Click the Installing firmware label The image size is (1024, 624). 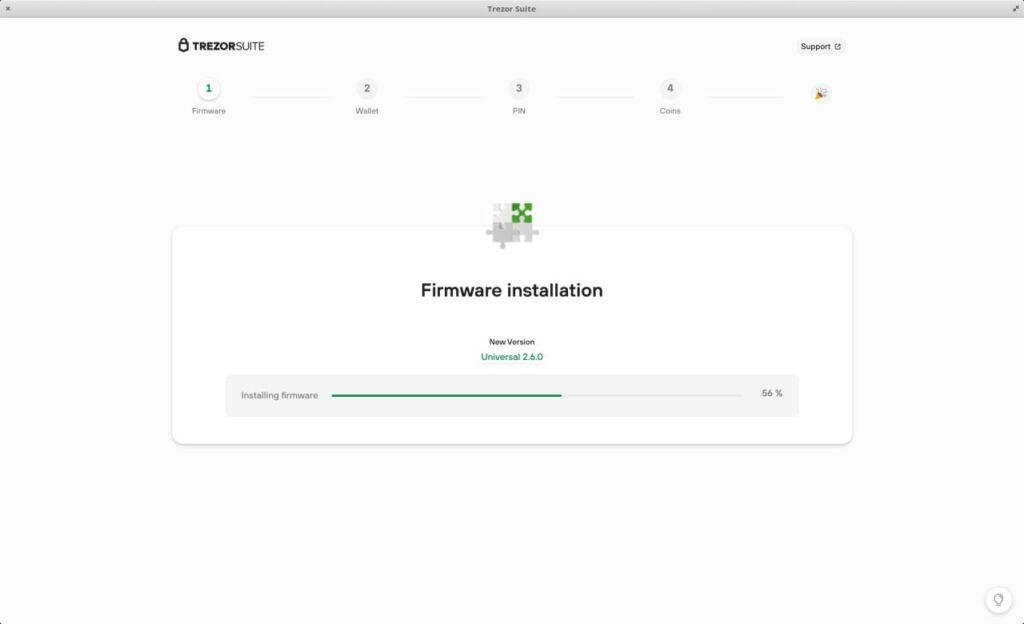point(280,395)
